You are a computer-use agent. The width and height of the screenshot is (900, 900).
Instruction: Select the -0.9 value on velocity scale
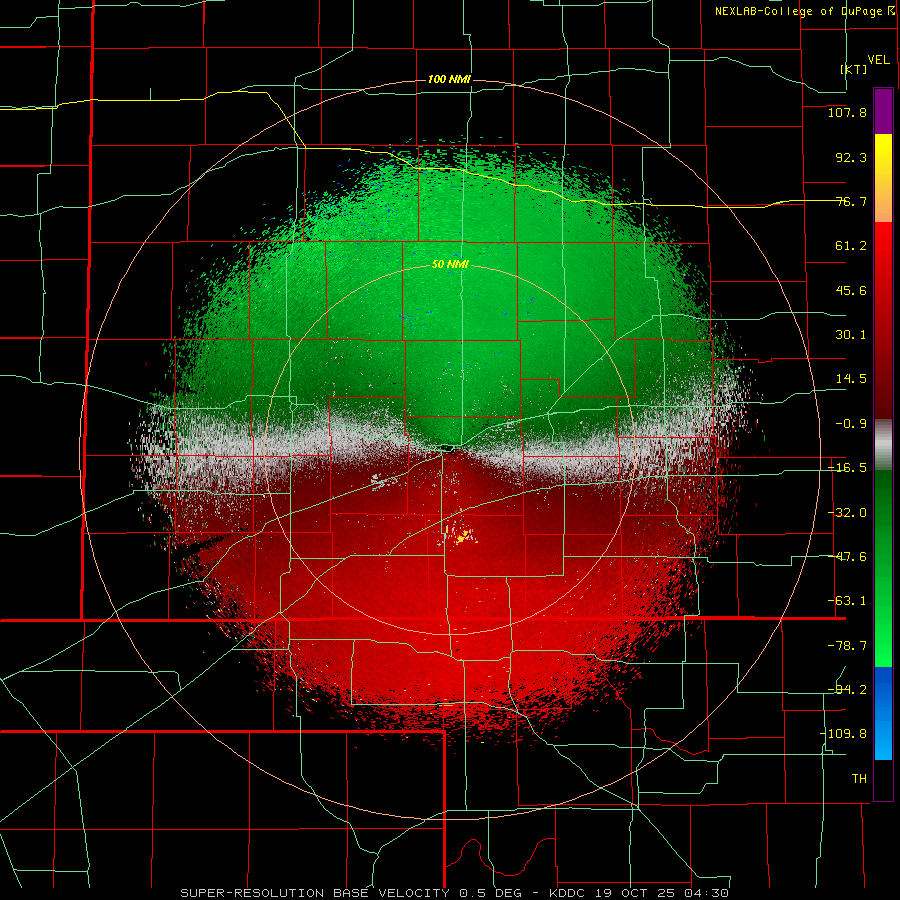[851, 424]
